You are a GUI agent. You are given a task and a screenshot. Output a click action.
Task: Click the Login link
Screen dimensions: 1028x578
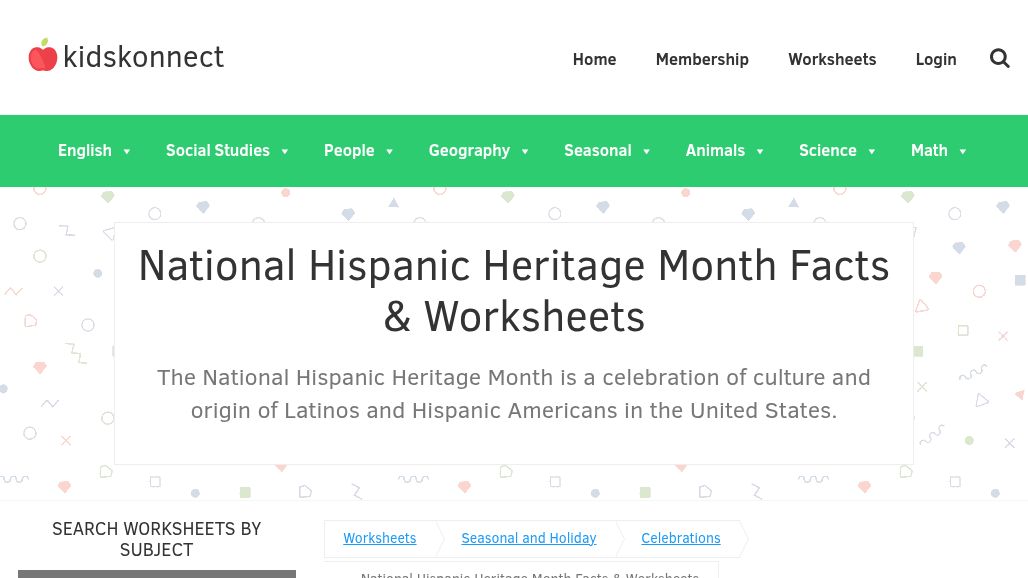[x=935, y=59]
